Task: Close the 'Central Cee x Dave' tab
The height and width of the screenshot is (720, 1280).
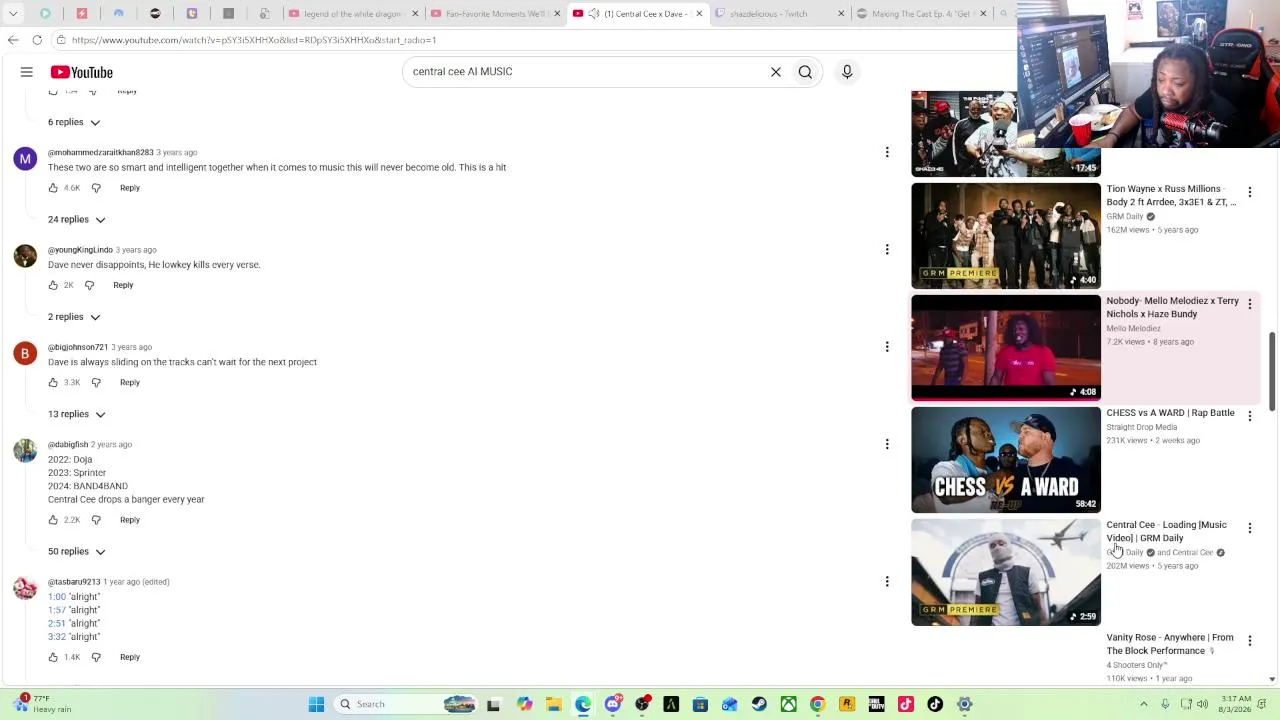Action: pyautogui.click(x=699, y=14)
